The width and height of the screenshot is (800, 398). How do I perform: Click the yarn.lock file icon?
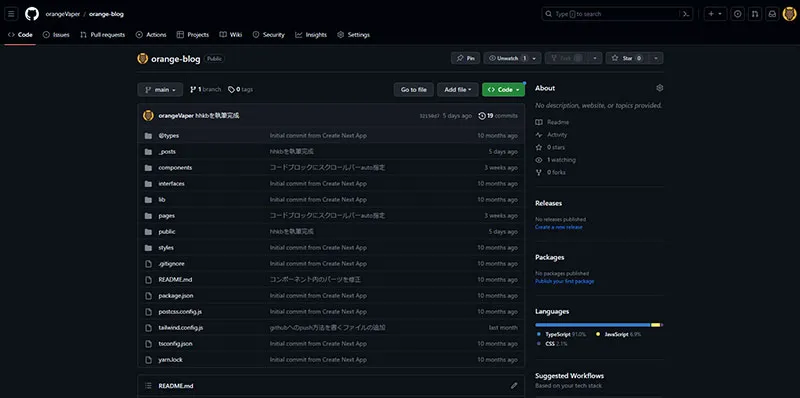click(148, 360)
